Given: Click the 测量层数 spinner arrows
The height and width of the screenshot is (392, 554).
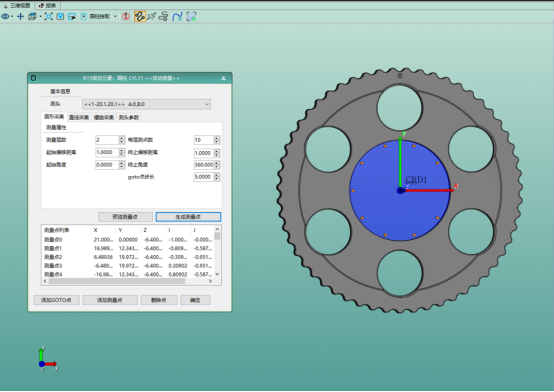Looking at the screenshot, I should point(122,140).
